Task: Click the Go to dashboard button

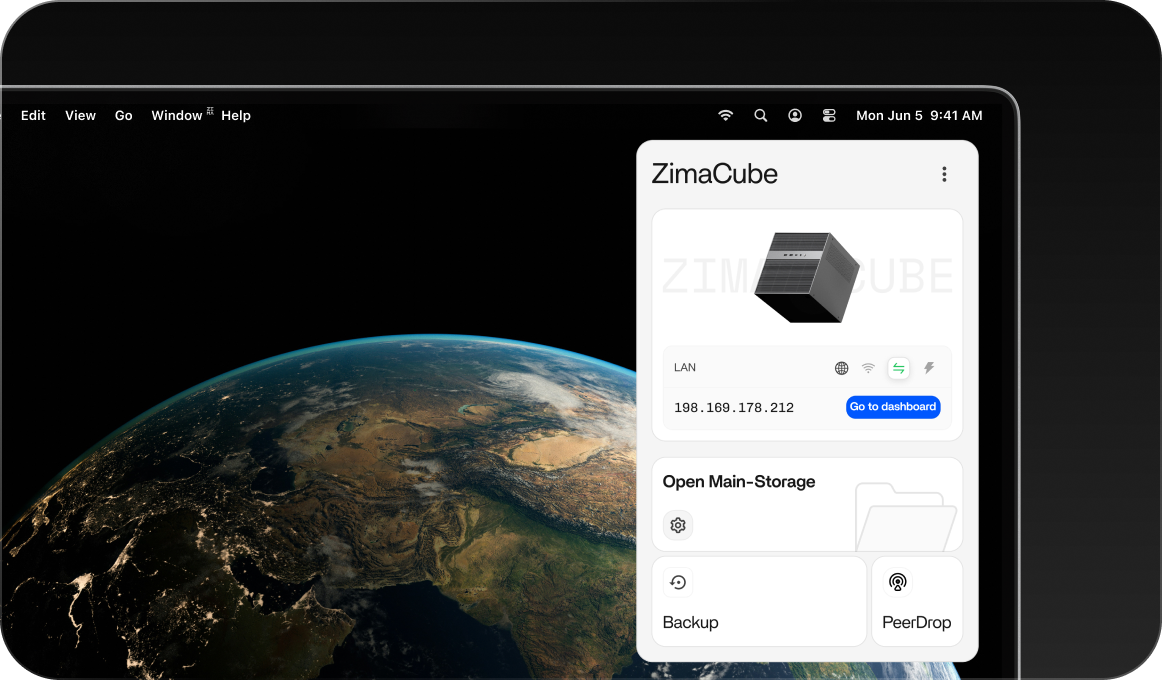Action: (893, 407)
